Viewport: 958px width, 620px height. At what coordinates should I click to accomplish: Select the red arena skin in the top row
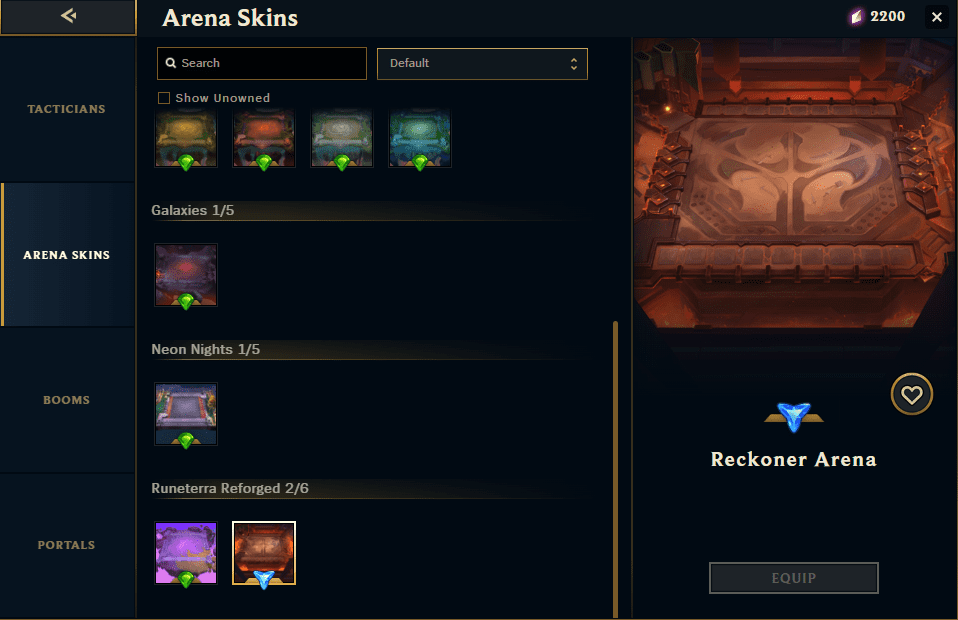coord(264,139)
